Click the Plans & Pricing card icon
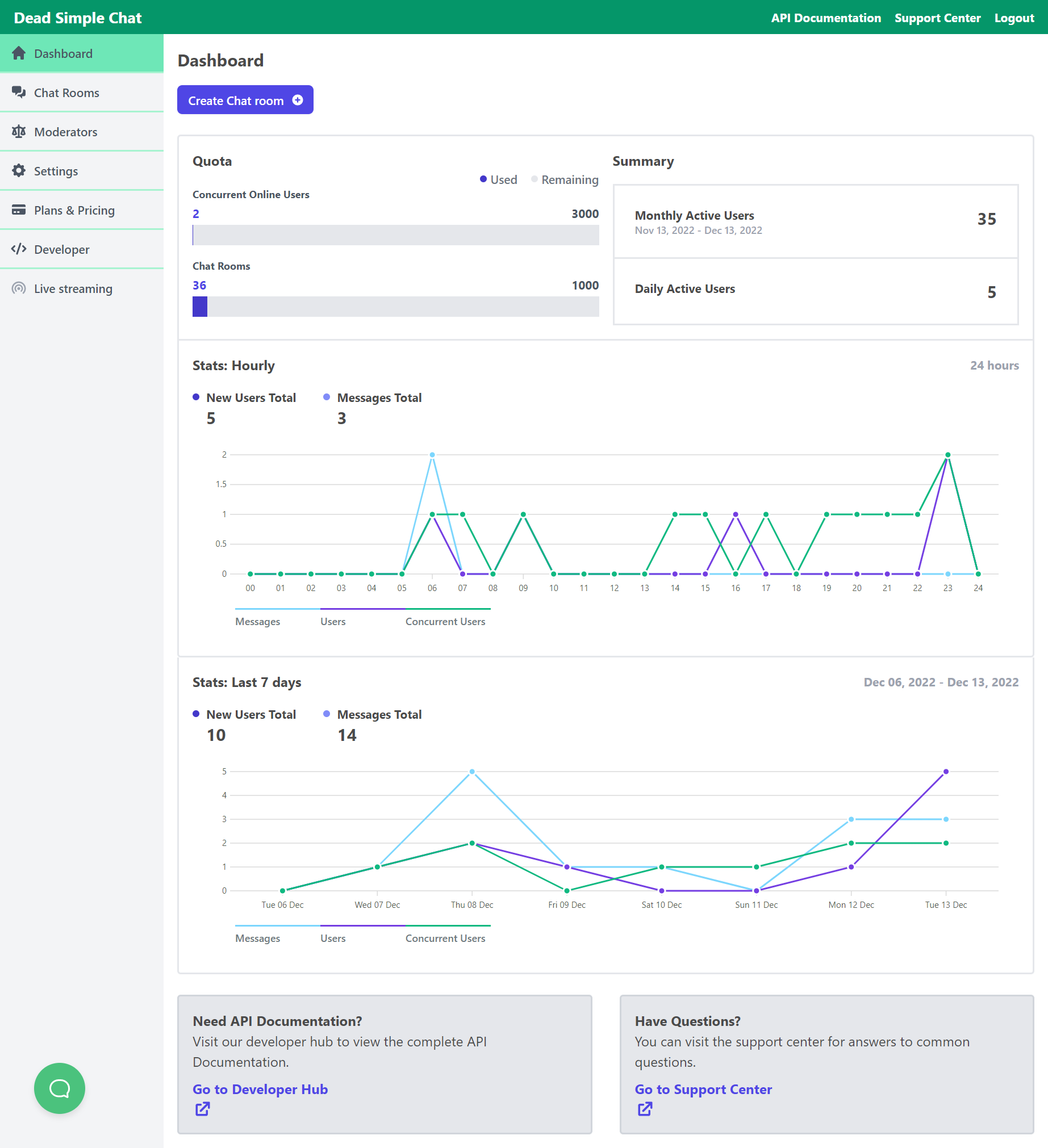 click(x=19, y=210)
